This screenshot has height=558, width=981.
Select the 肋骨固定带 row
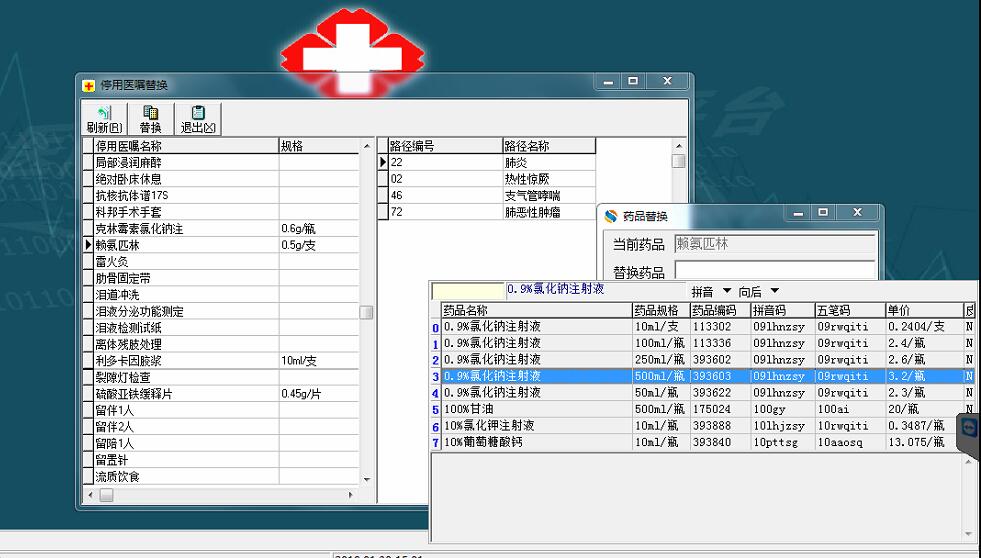point(221,278)
